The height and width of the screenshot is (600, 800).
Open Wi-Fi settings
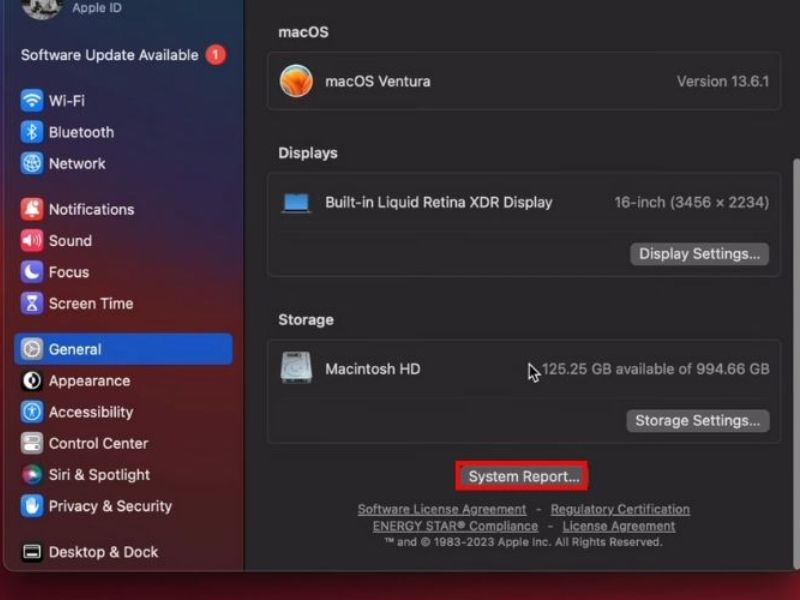(x=123, y=101)
